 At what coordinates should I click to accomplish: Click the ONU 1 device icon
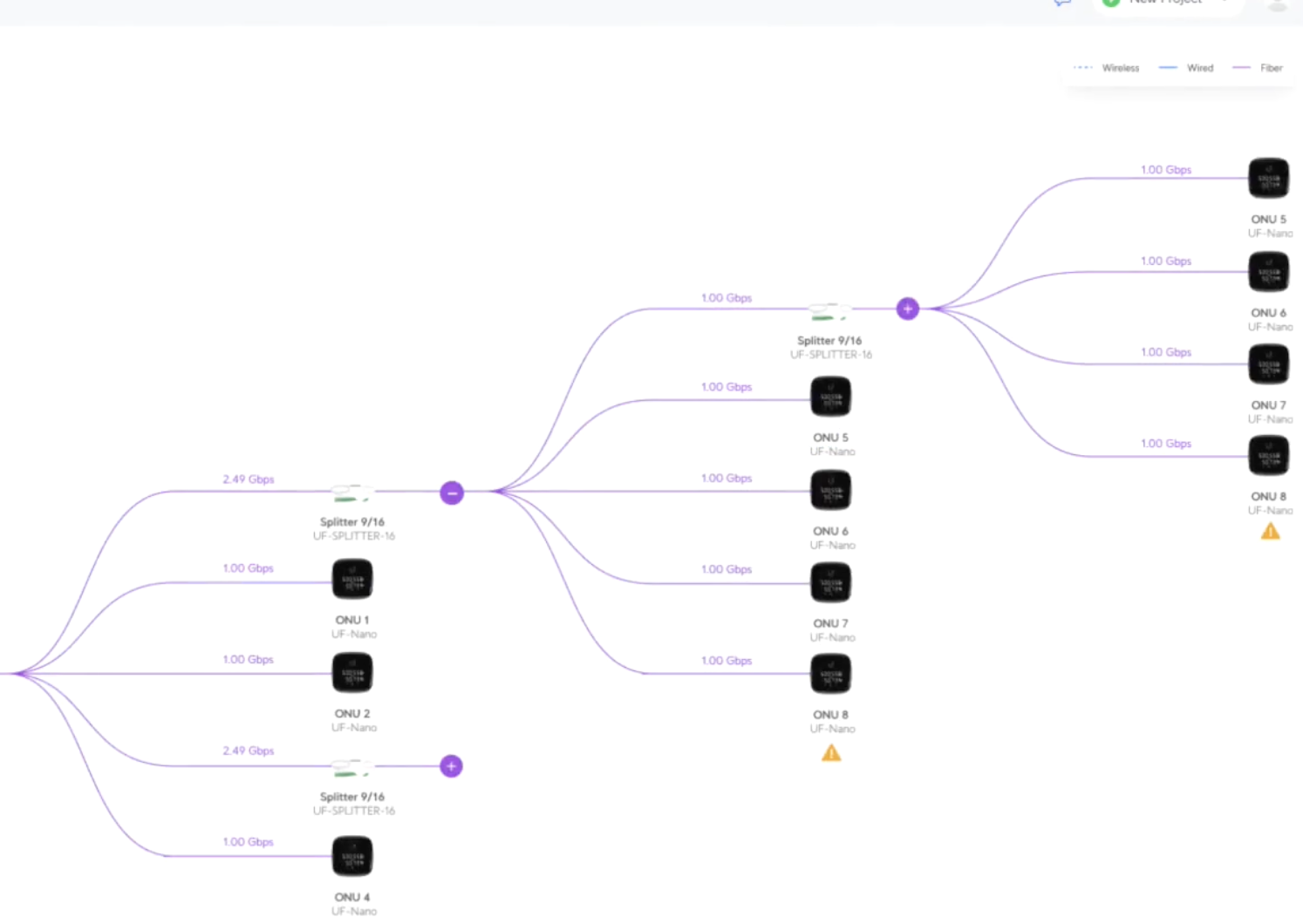point(352,580)
